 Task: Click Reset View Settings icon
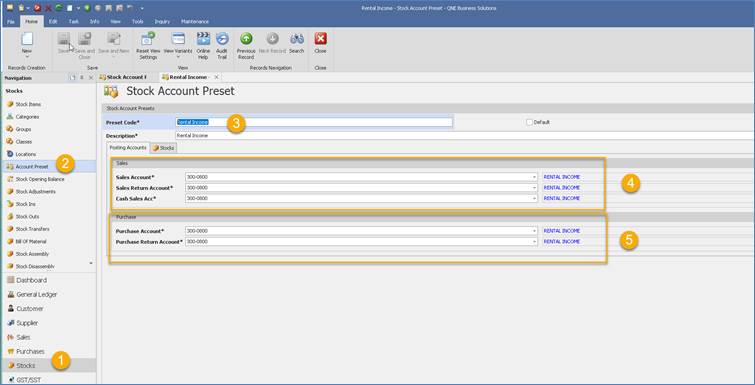pos(148,39)
